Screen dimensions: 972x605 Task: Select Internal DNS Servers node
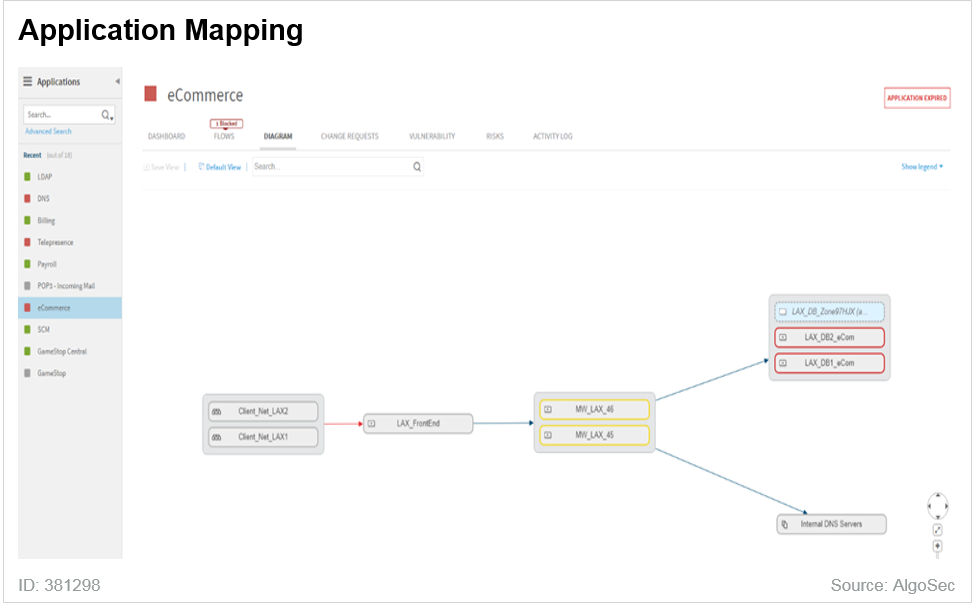click(831, 524)
